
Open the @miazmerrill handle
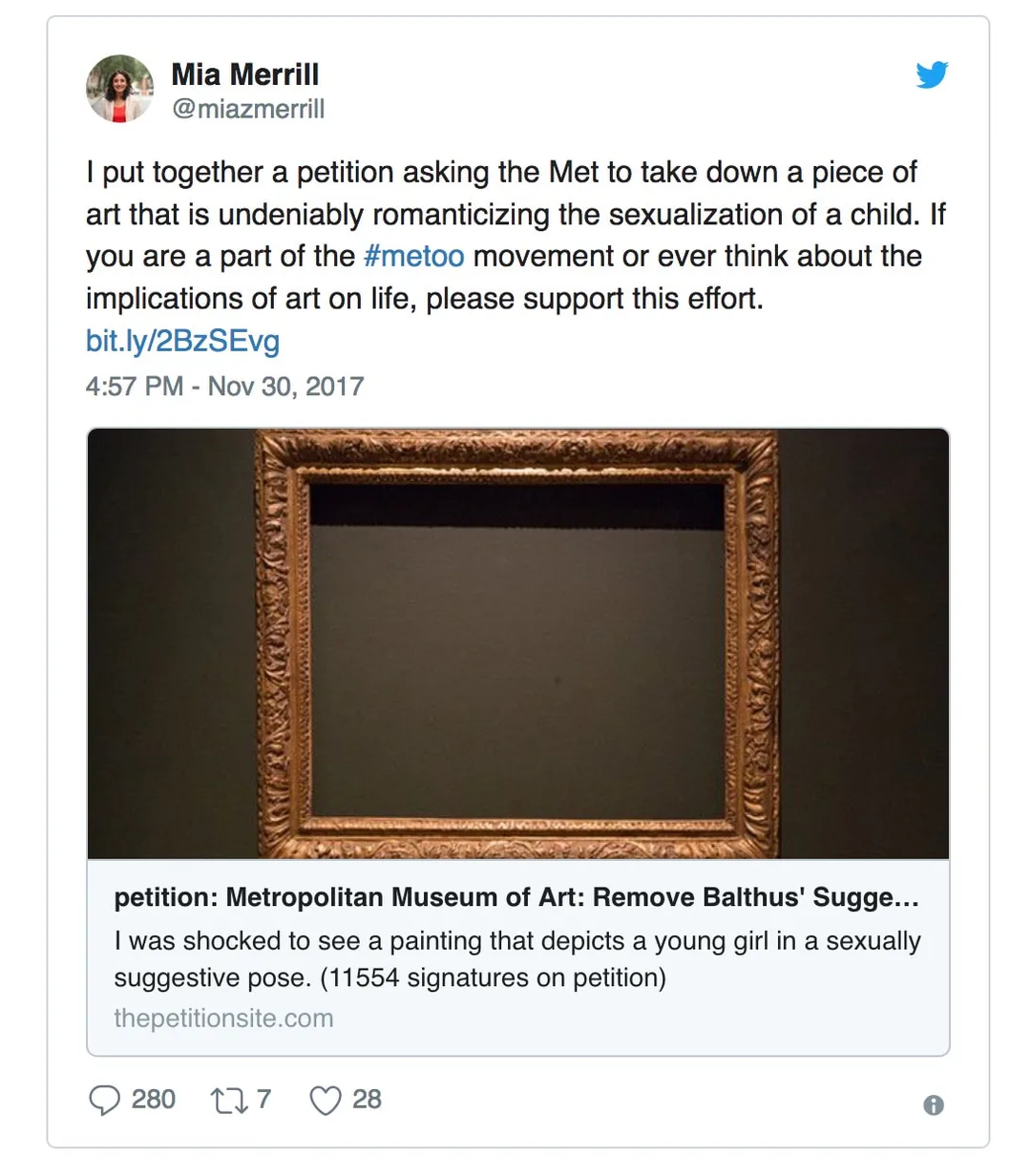tap(248, 109)
